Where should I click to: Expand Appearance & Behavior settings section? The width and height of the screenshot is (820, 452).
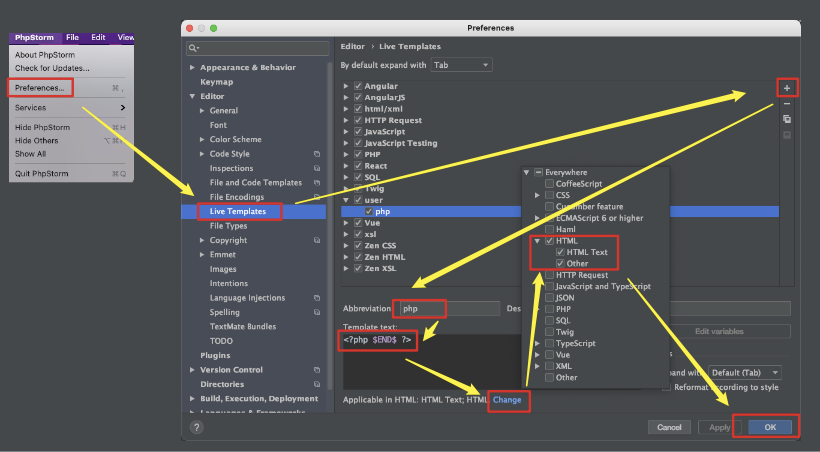coord(192,67)
